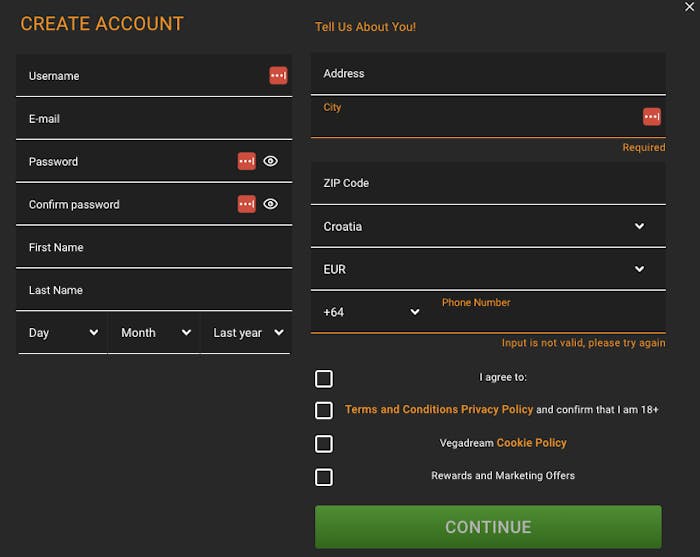Click password manager icon in City field
The image size is (700, 557).
pos(652,117)
